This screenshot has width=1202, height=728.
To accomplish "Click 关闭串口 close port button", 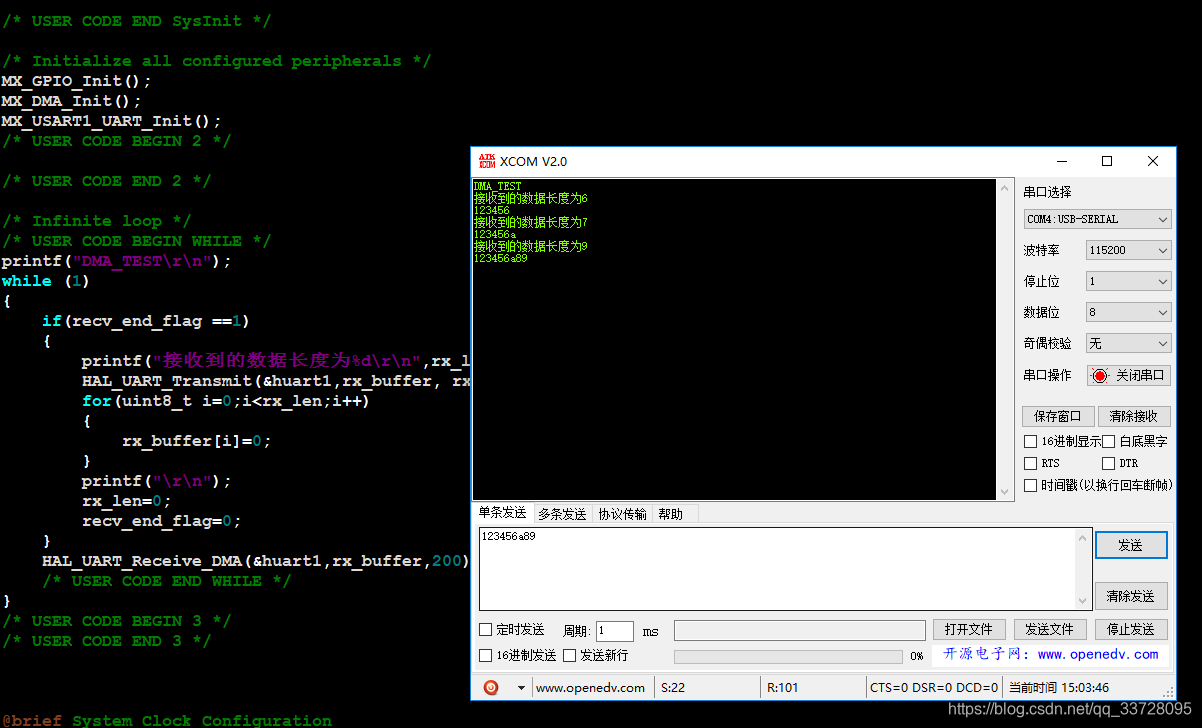I will pyautogui.click(x=1128, y=376).
